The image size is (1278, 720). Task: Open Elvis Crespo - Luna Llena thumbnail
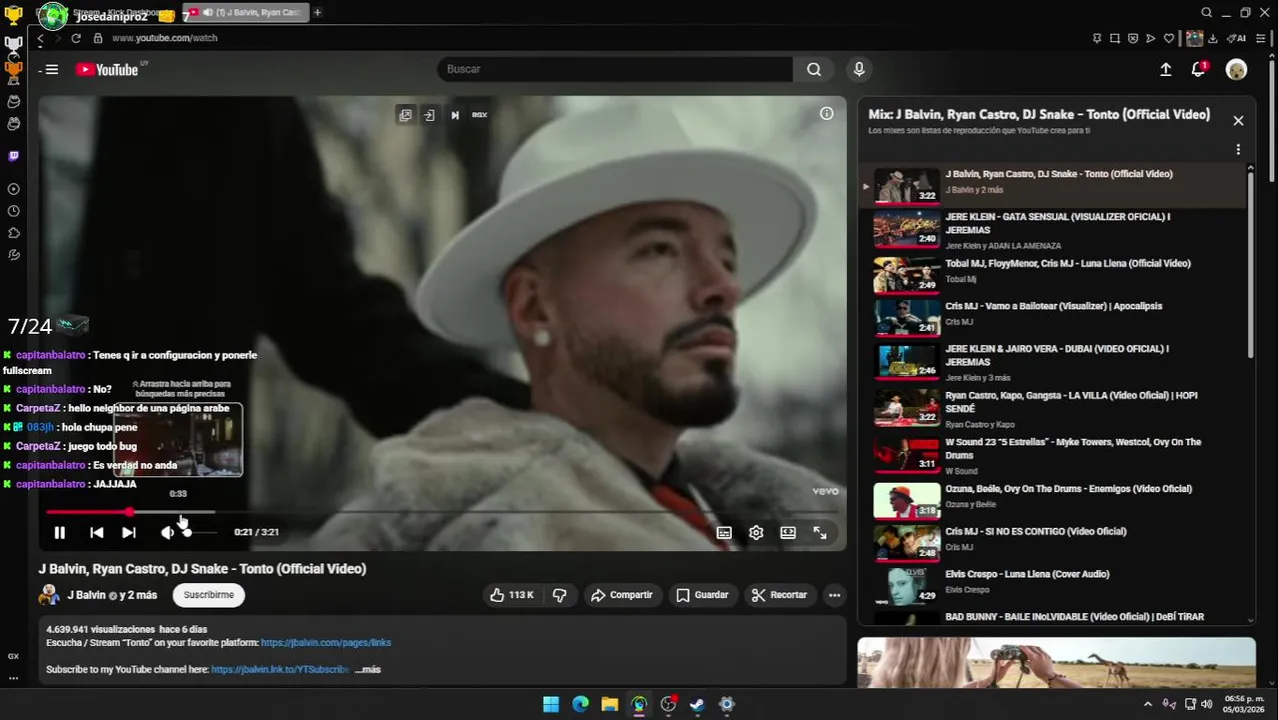907,586
